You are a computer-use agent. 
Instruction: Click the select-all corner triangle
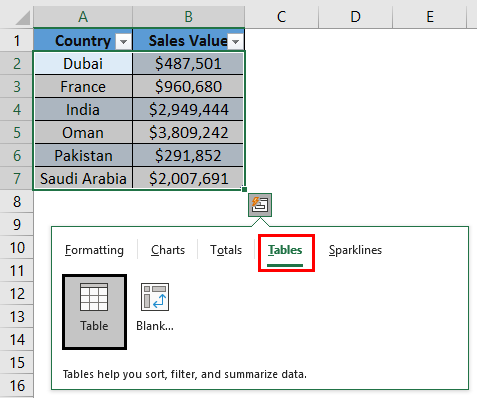23,17
